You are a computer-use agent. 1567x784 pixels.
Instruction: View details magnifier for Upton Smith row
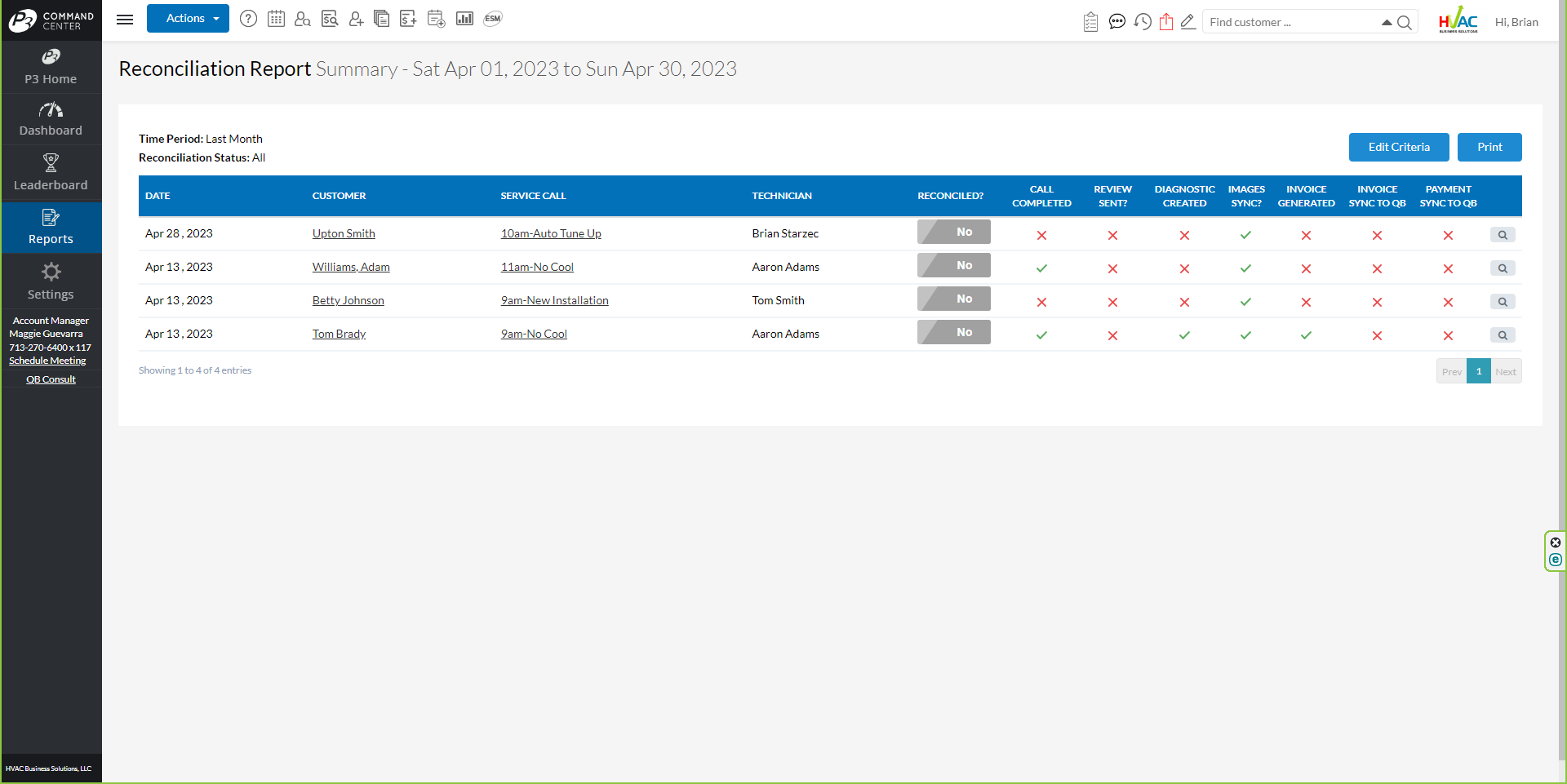coord(1502,235)
